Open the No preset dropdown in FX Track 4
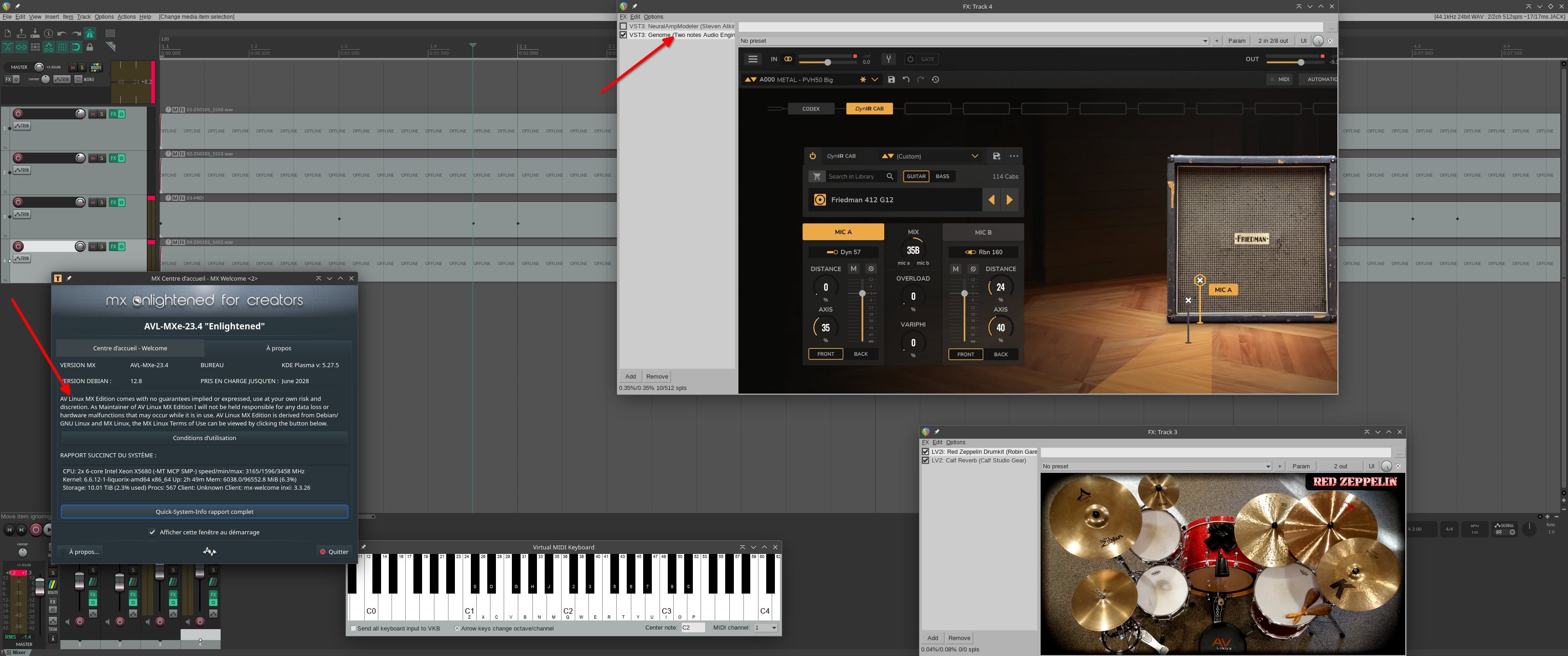 click(x=1205, y=40)
